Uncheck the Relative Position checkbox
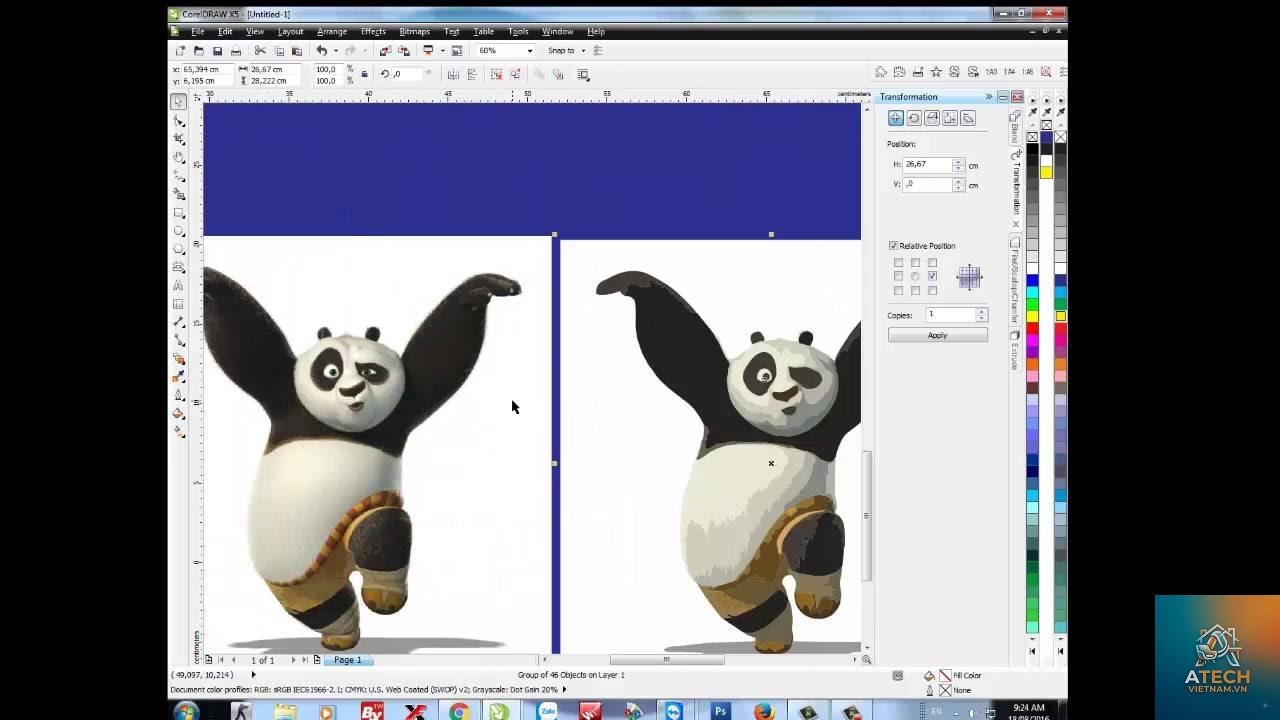1280x720 pixels. [893, 246]
